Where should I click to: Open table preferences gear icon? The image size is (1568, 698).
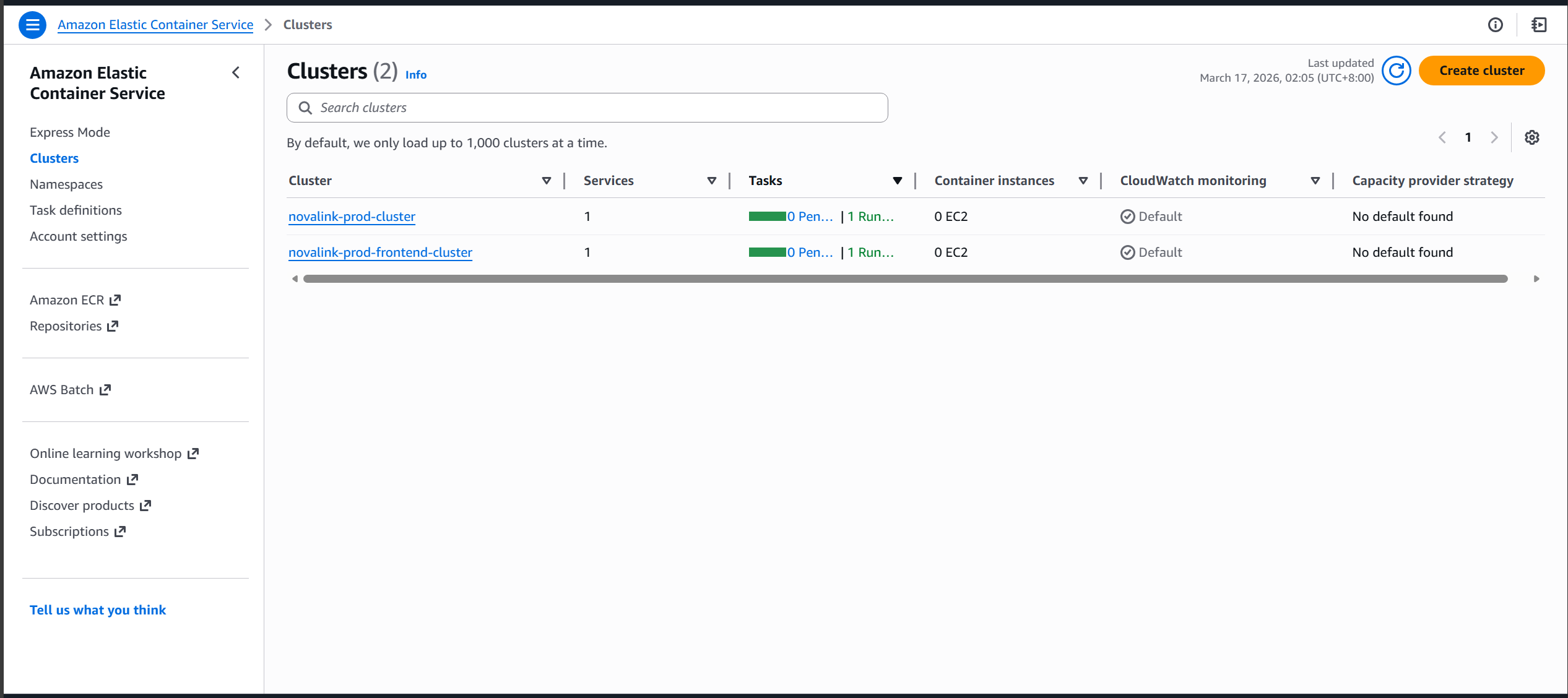1531,137
